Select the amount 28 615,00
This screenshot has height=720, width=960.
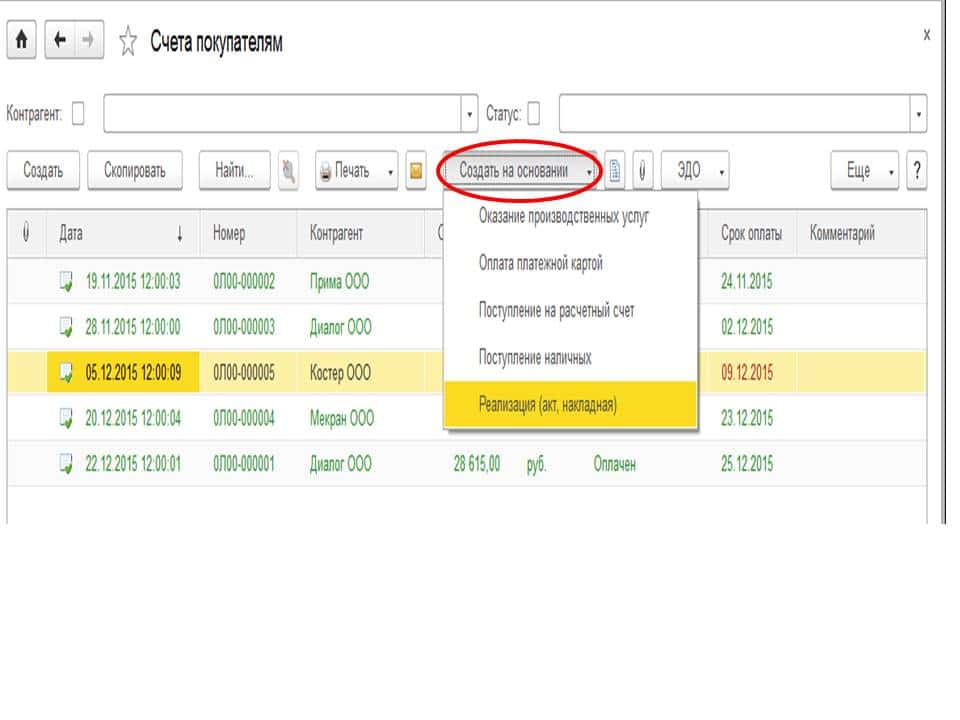click(x=476, y=463)
